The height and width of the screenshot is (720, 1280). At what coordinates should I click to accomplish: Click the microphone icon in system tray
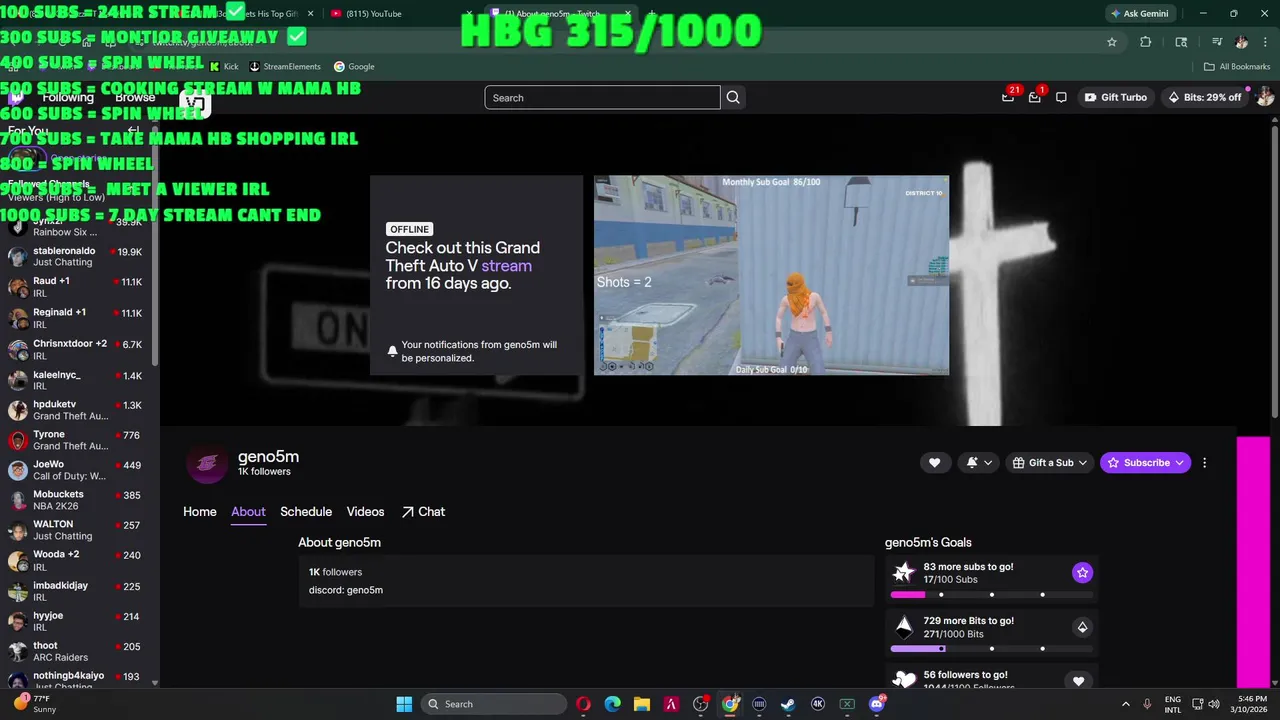pyautogui.click(x=1147, y=704)
